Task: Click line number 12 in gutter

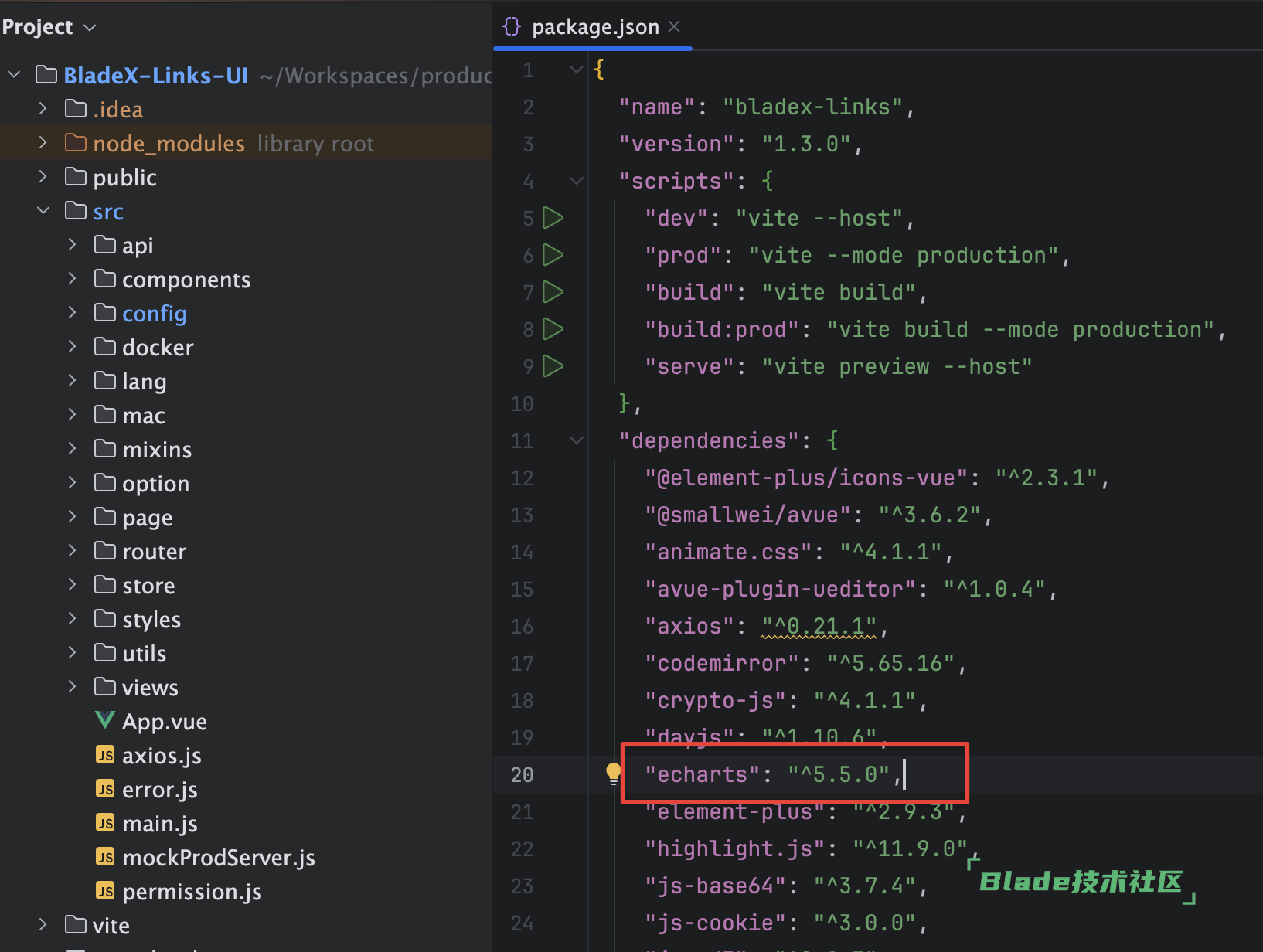Action: [x=523, y=478]
